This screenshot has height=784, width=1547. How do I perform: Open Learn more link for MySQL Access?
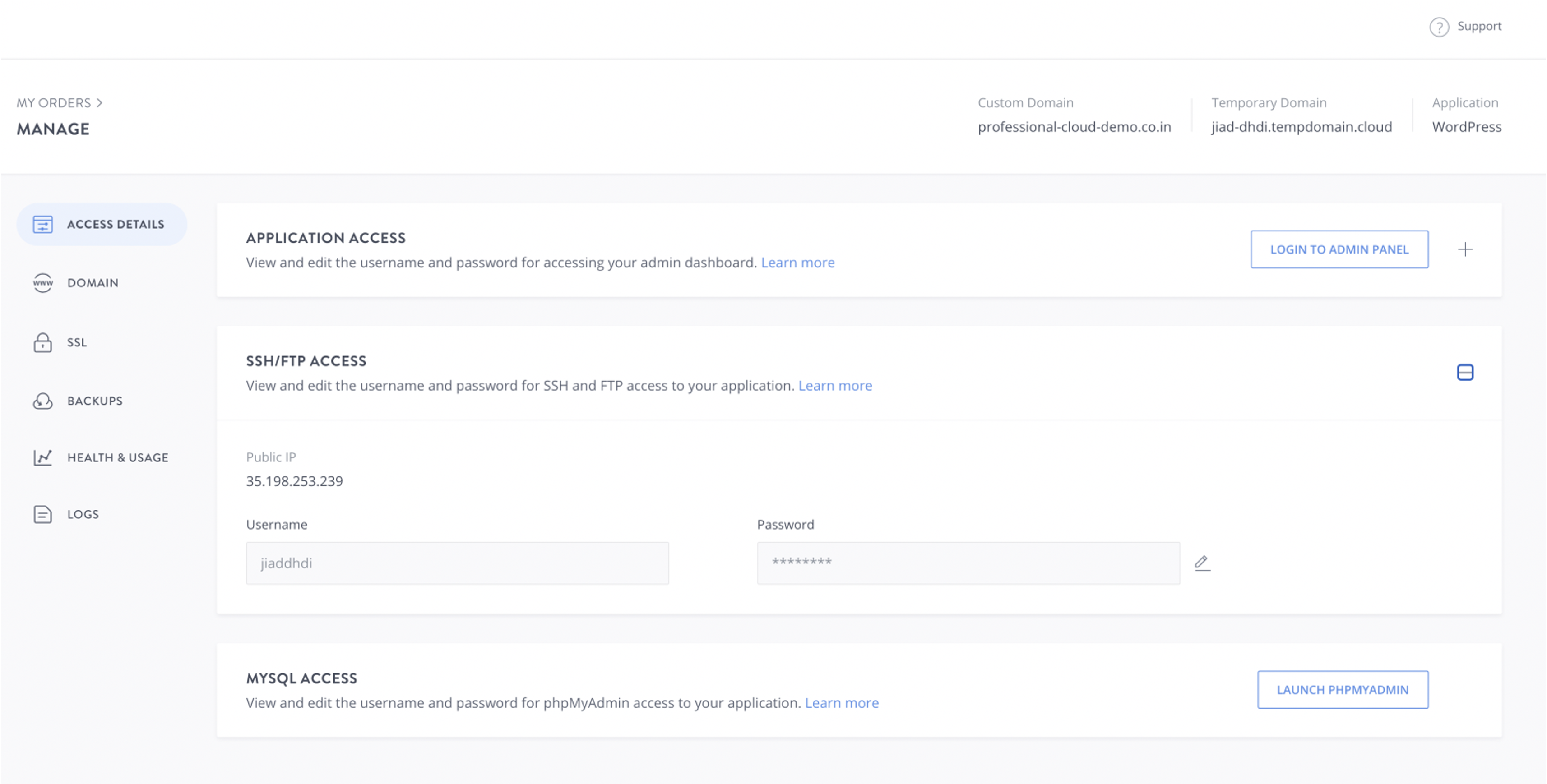click(x=841, y=703)
